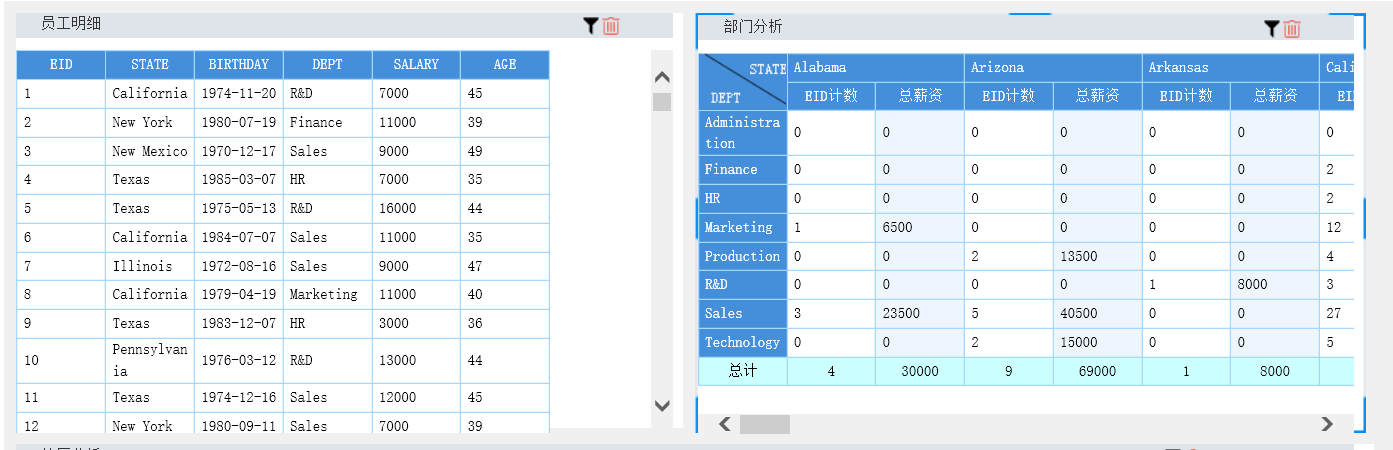Click the Technology department row header
This screenshot has height=450, width=1393.
742,342
